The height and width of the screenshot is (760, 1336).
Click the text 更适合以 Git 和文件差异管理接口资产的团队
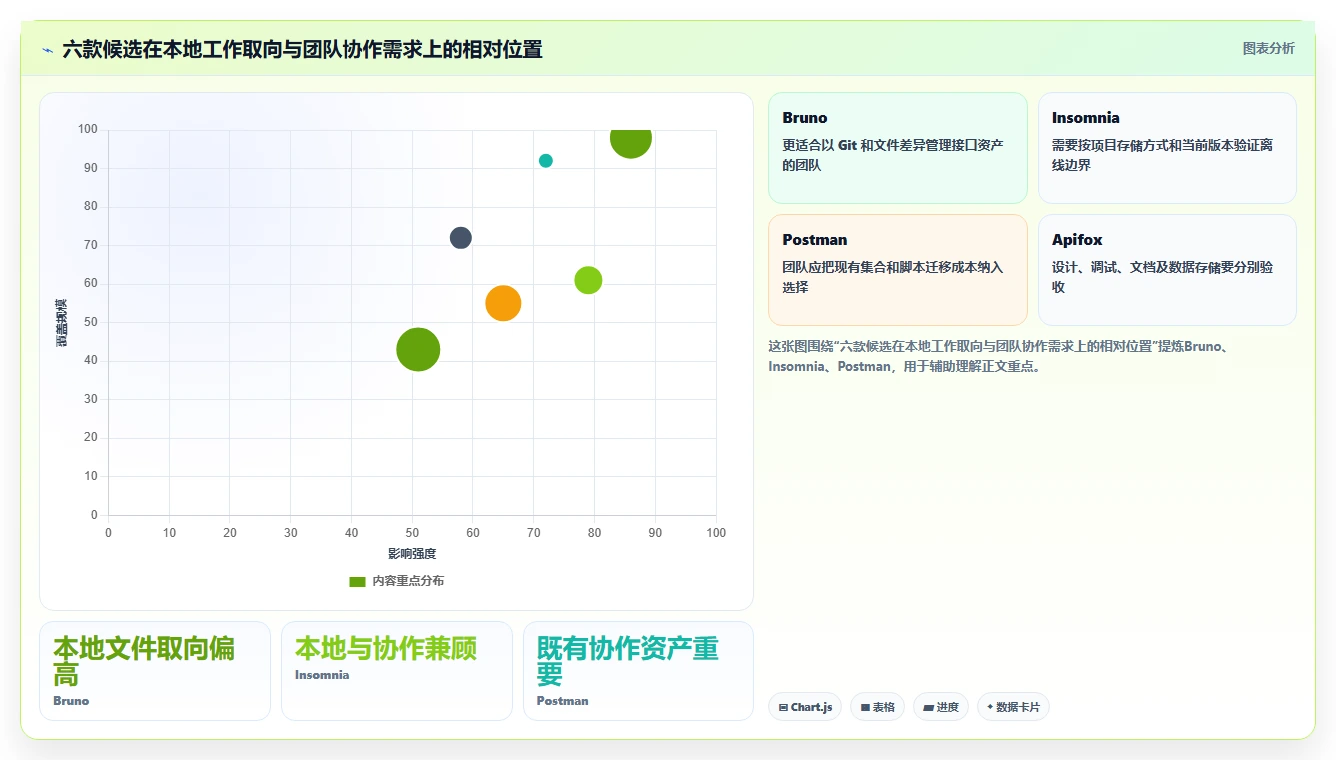coord(893,155)
